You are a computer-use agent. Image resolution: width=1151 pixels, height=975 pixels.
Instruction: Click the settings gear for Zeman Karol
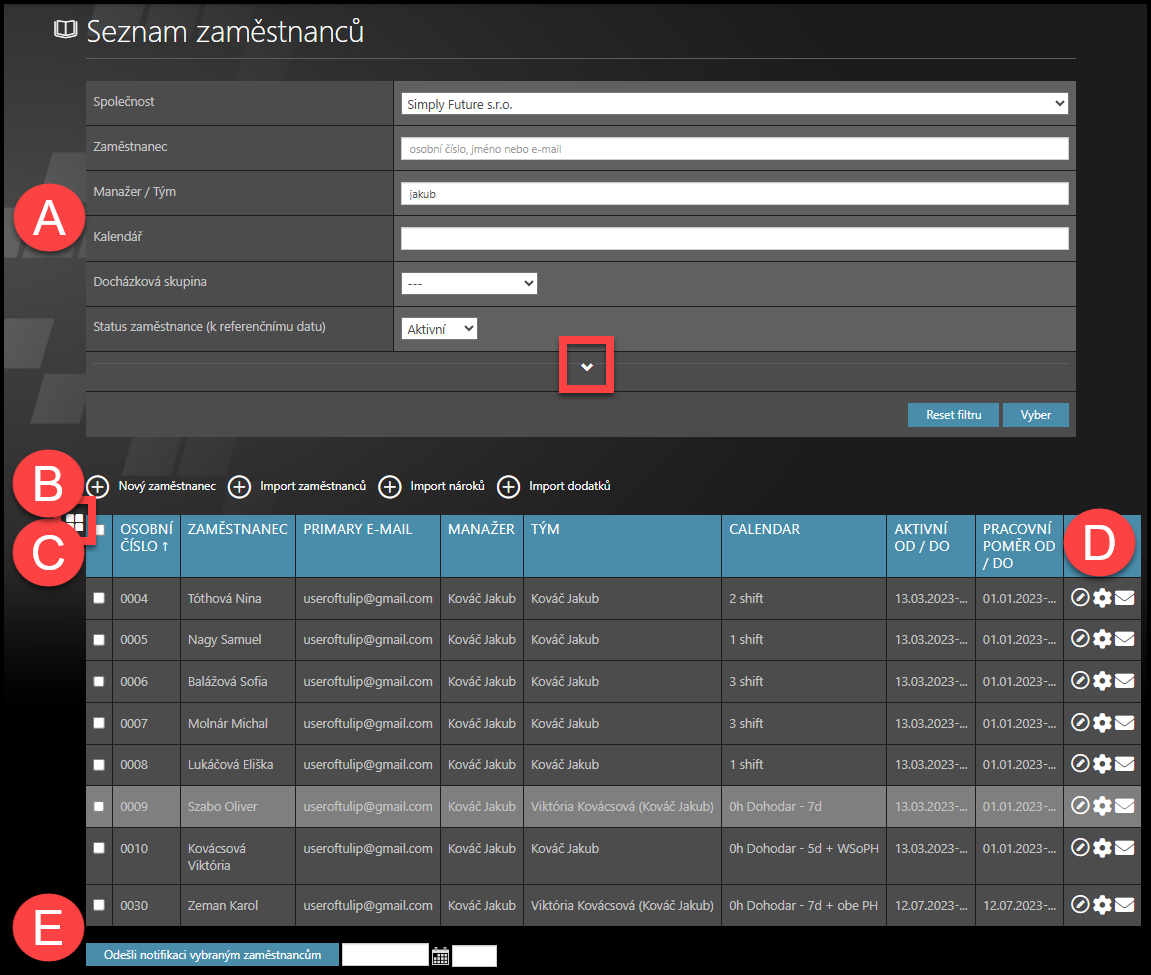point(1102,905)
